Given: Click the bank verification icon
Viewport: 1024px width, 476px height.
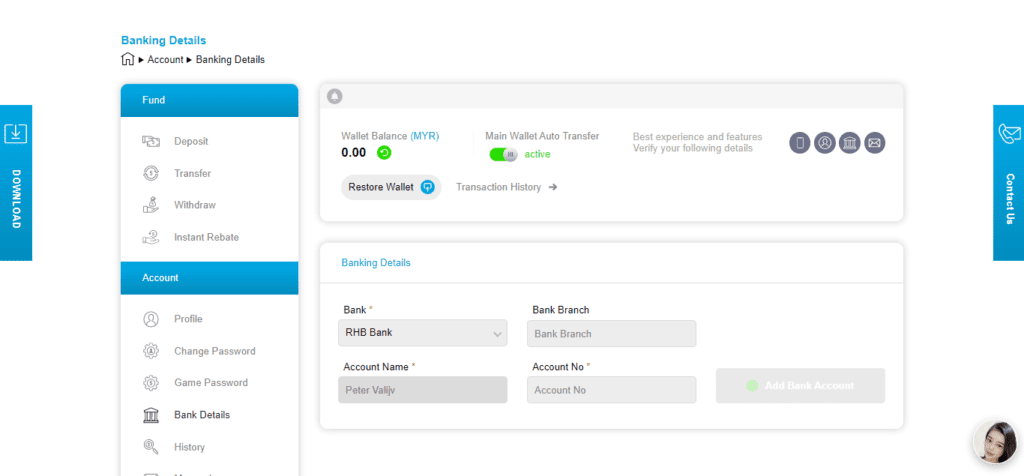Looking at the screenshot, I should [850, 142].
